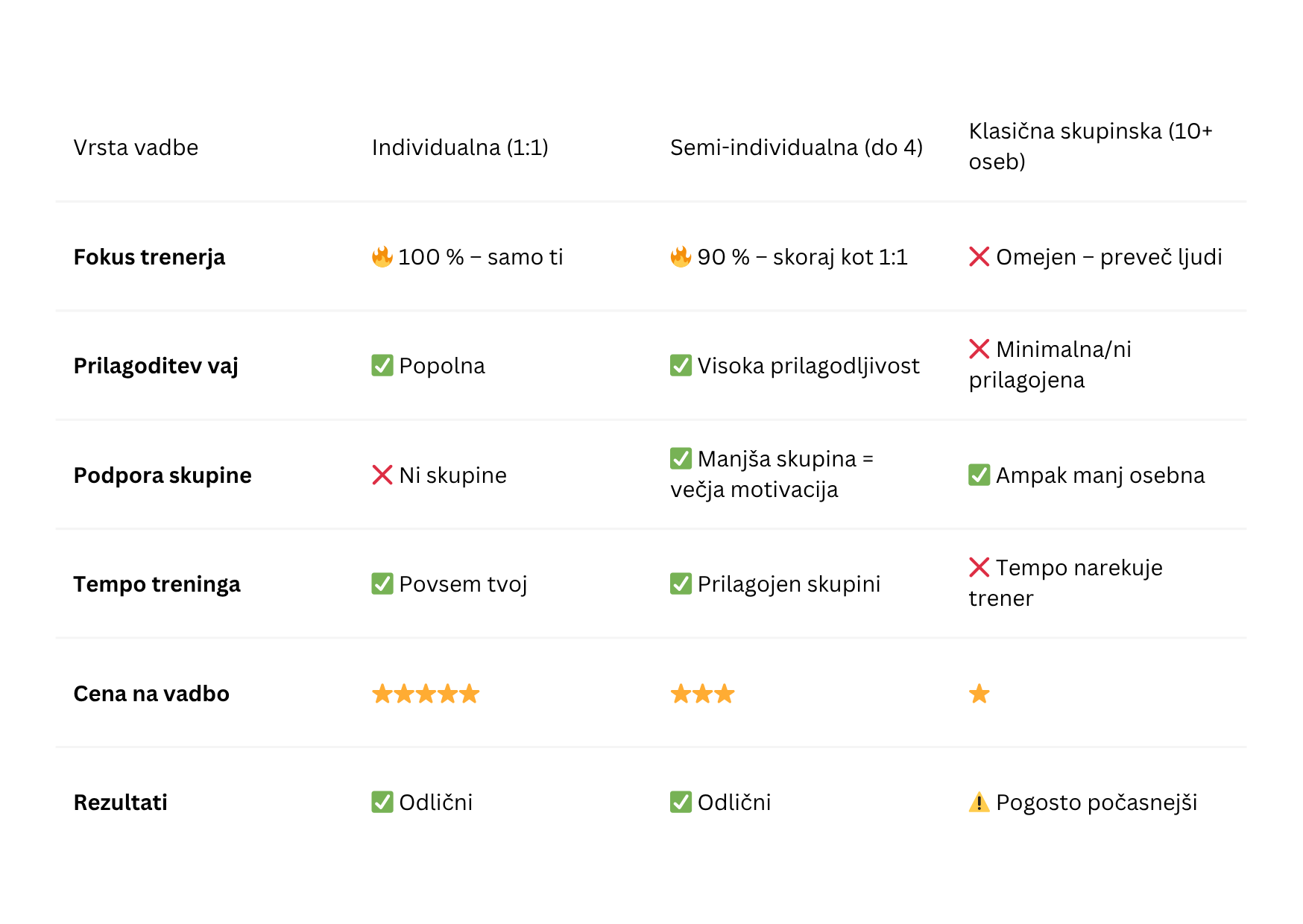The width and height of the screenshot is (1303, 924).
Task: Click the 'Individualna (1:1)' column header
Action: point(459,148)
